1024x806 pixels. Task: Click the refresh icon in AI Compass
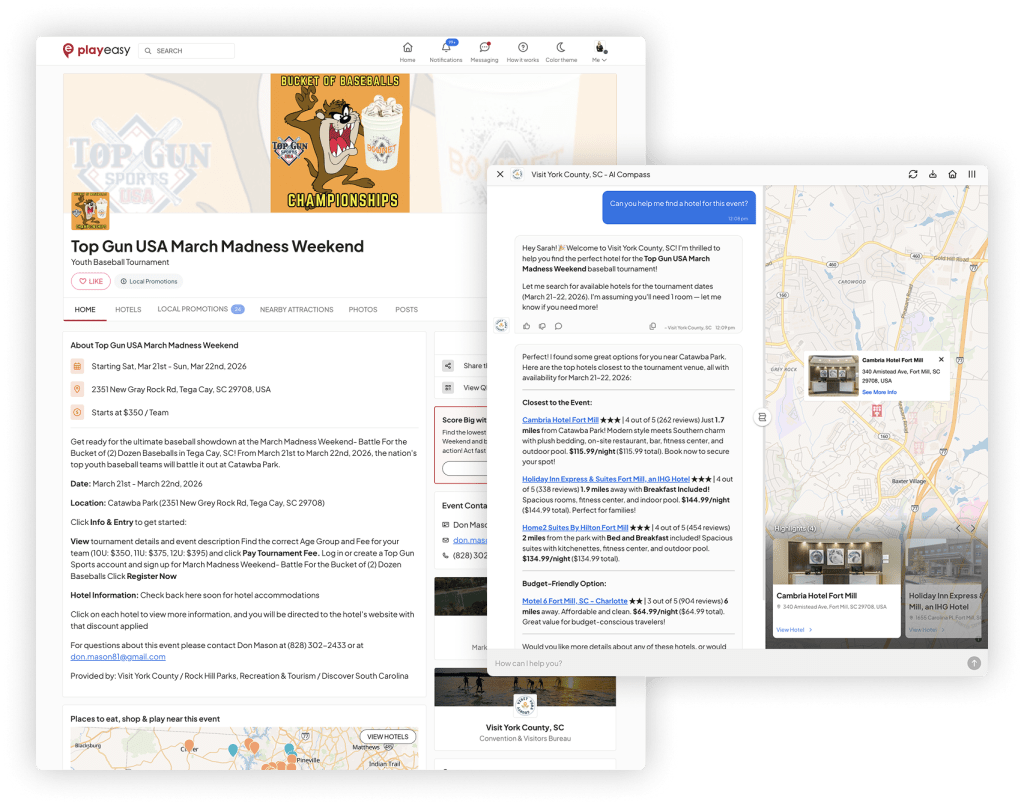pyautogui.click(x=913, y=174)
